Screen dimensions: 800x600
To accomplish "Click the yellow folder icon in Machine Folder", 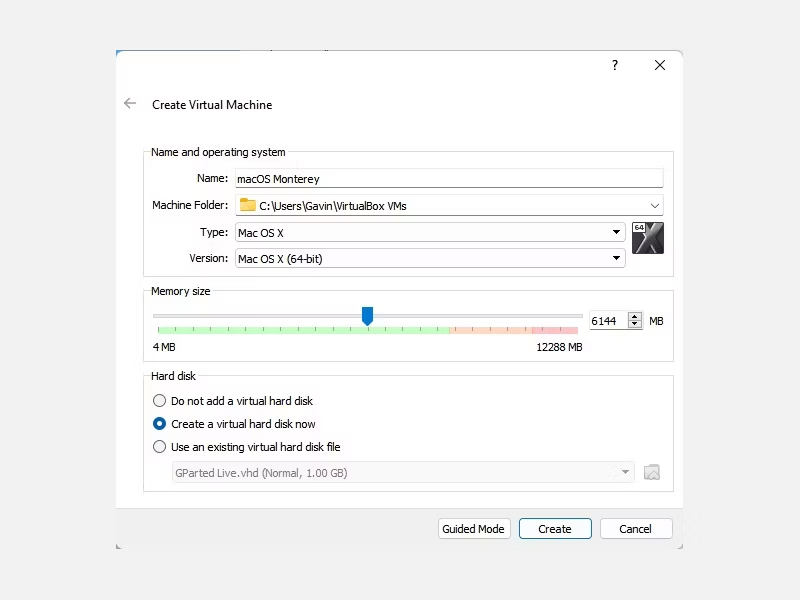I will 248,205.
